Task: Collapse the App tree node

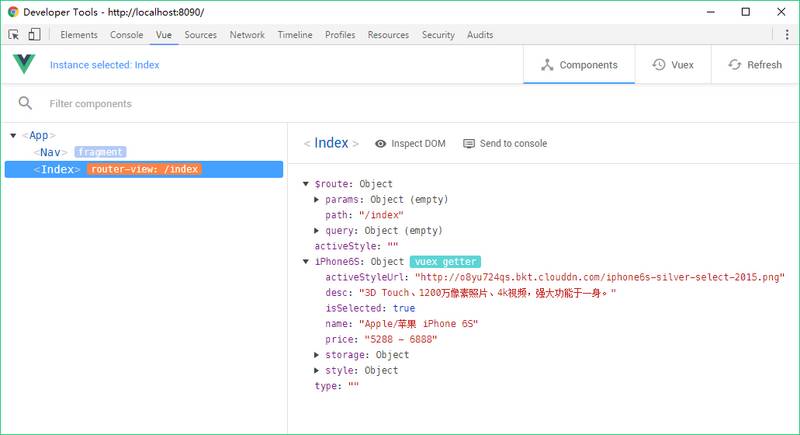Action: [13, 136]
